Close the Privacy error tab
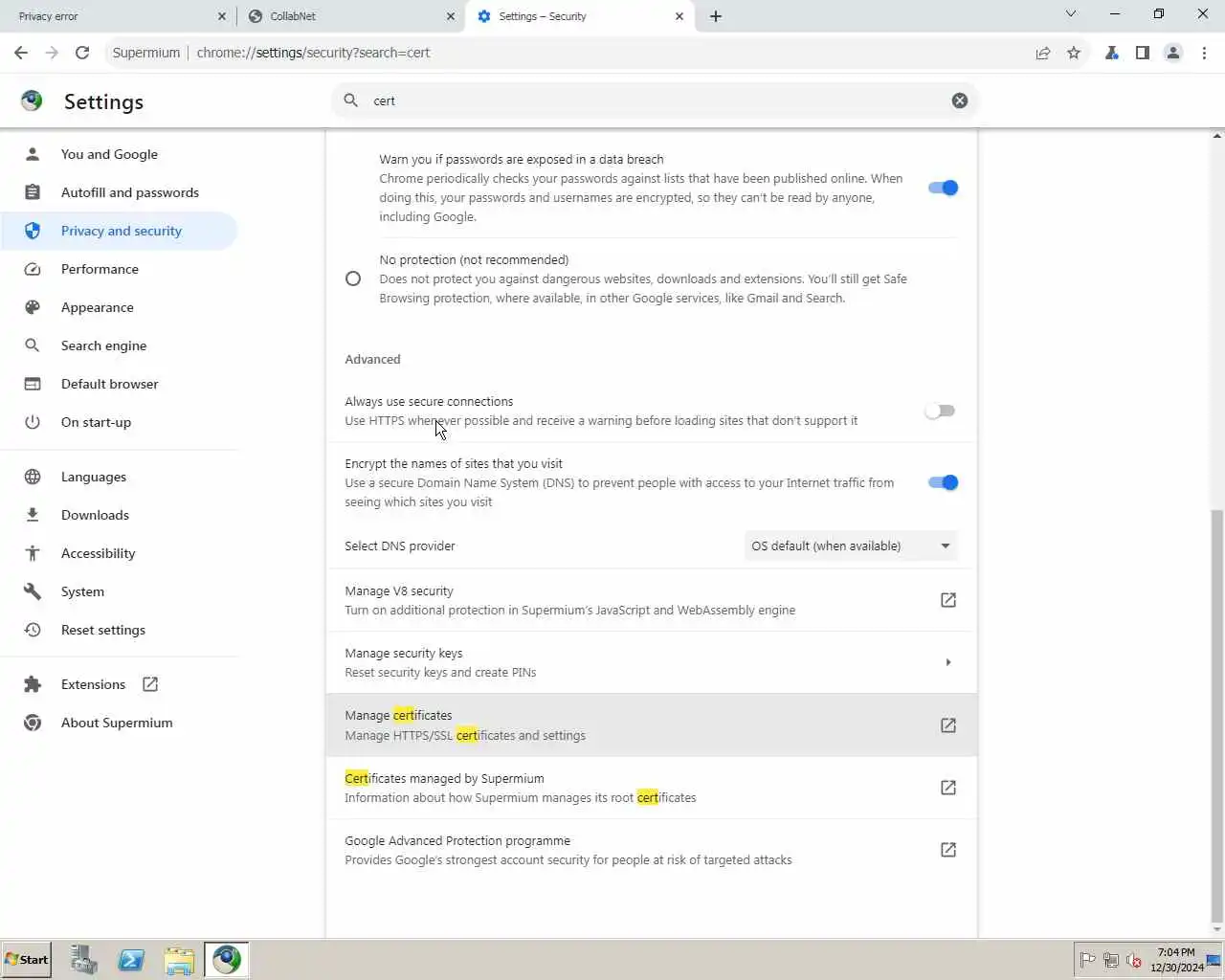 221,16
